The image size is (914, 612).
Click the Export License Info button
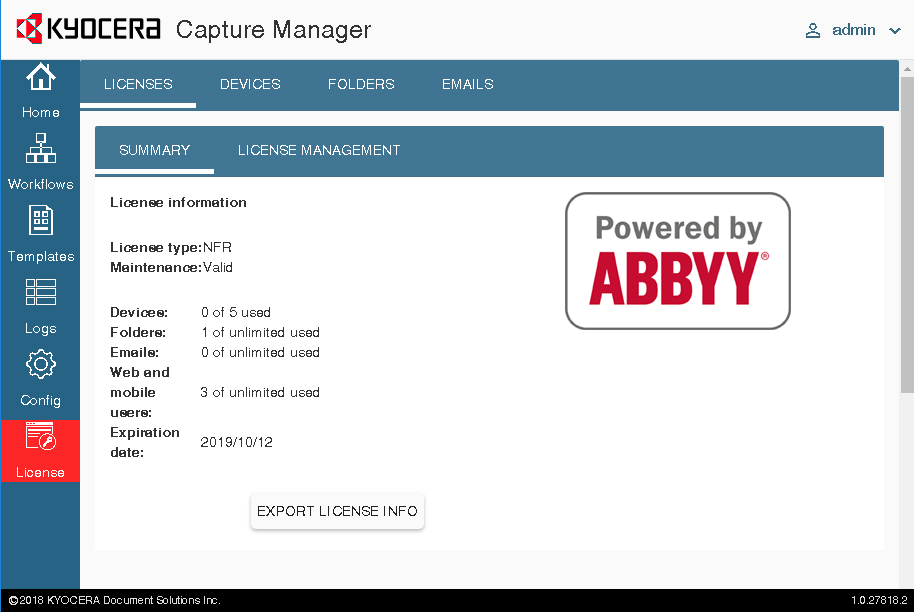point(338,511)
